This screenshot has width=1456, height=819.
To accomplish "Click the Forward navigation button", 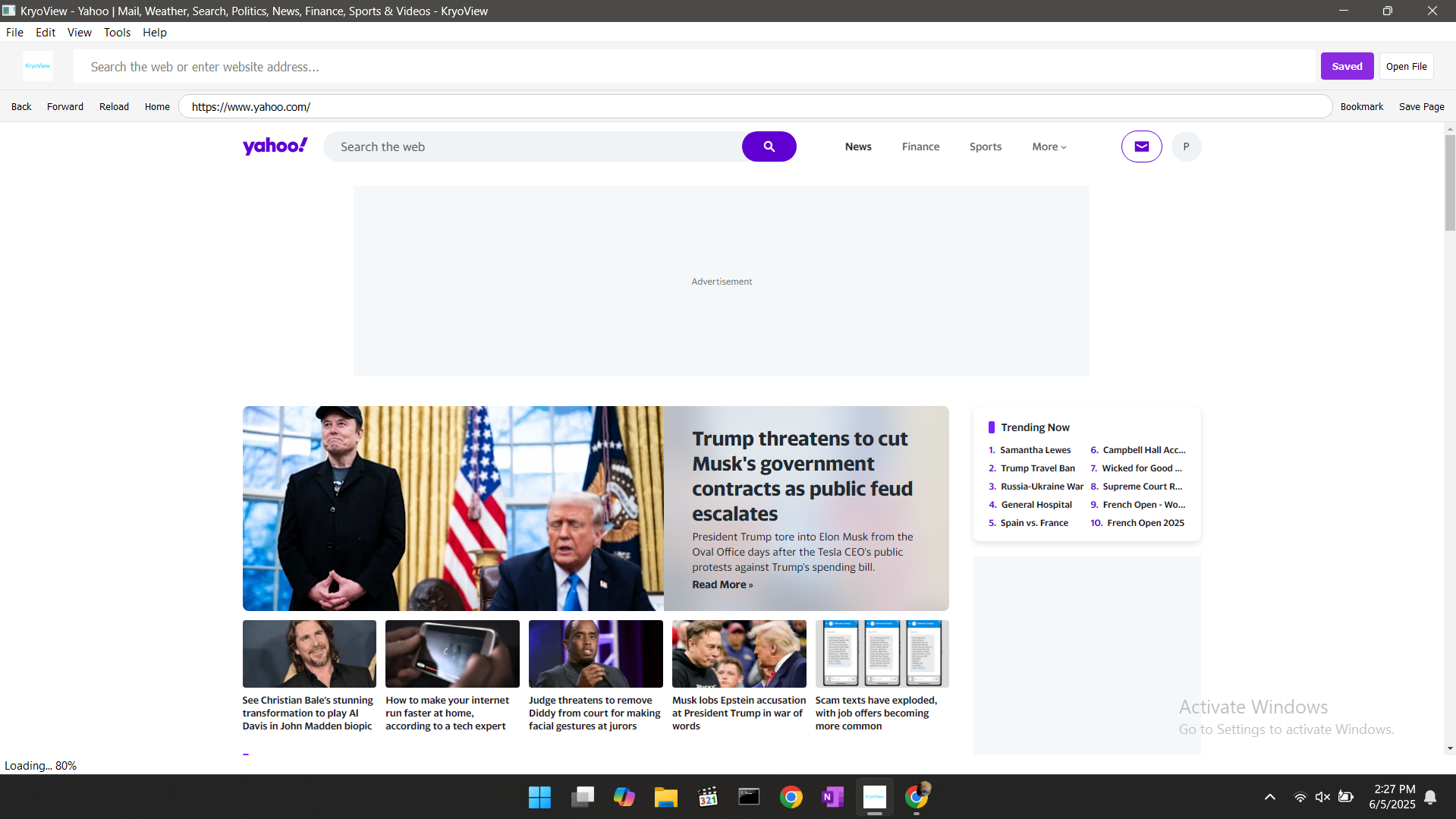I will 65,106.
